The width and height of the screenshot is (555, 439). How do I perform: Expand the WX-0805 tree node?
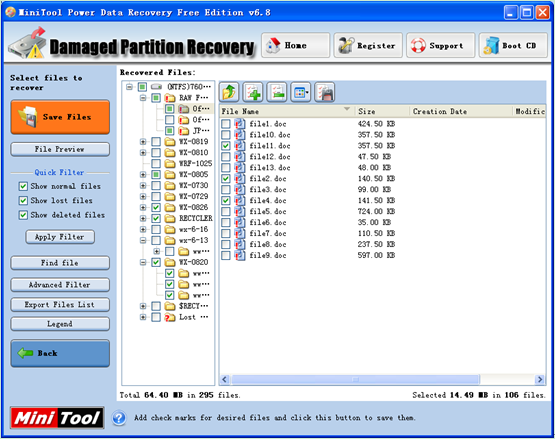pos(143,175)
